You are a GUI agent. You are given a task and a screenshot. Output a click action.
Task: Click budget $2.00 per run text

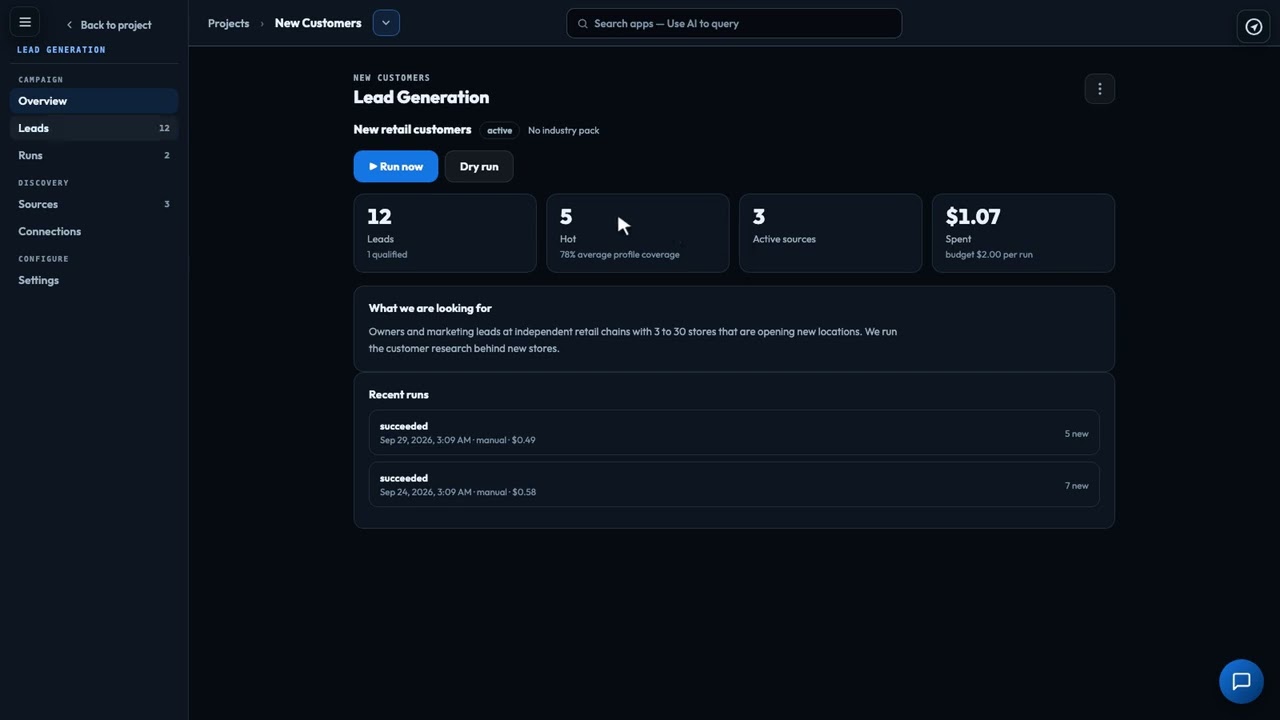tap(989, 254)
